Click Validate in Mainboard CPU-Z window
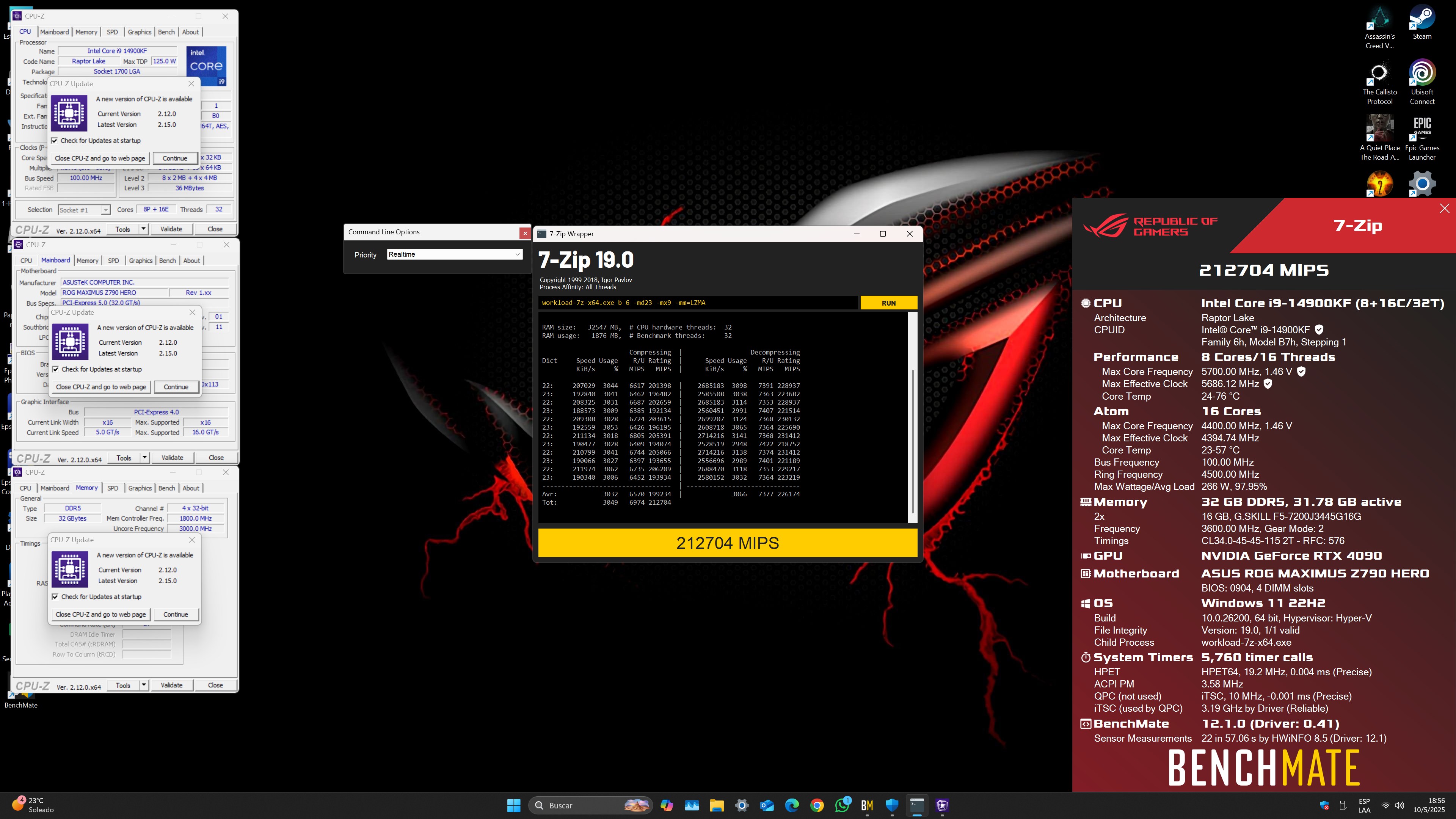1456x819 pixels. [x=173, y=458]
